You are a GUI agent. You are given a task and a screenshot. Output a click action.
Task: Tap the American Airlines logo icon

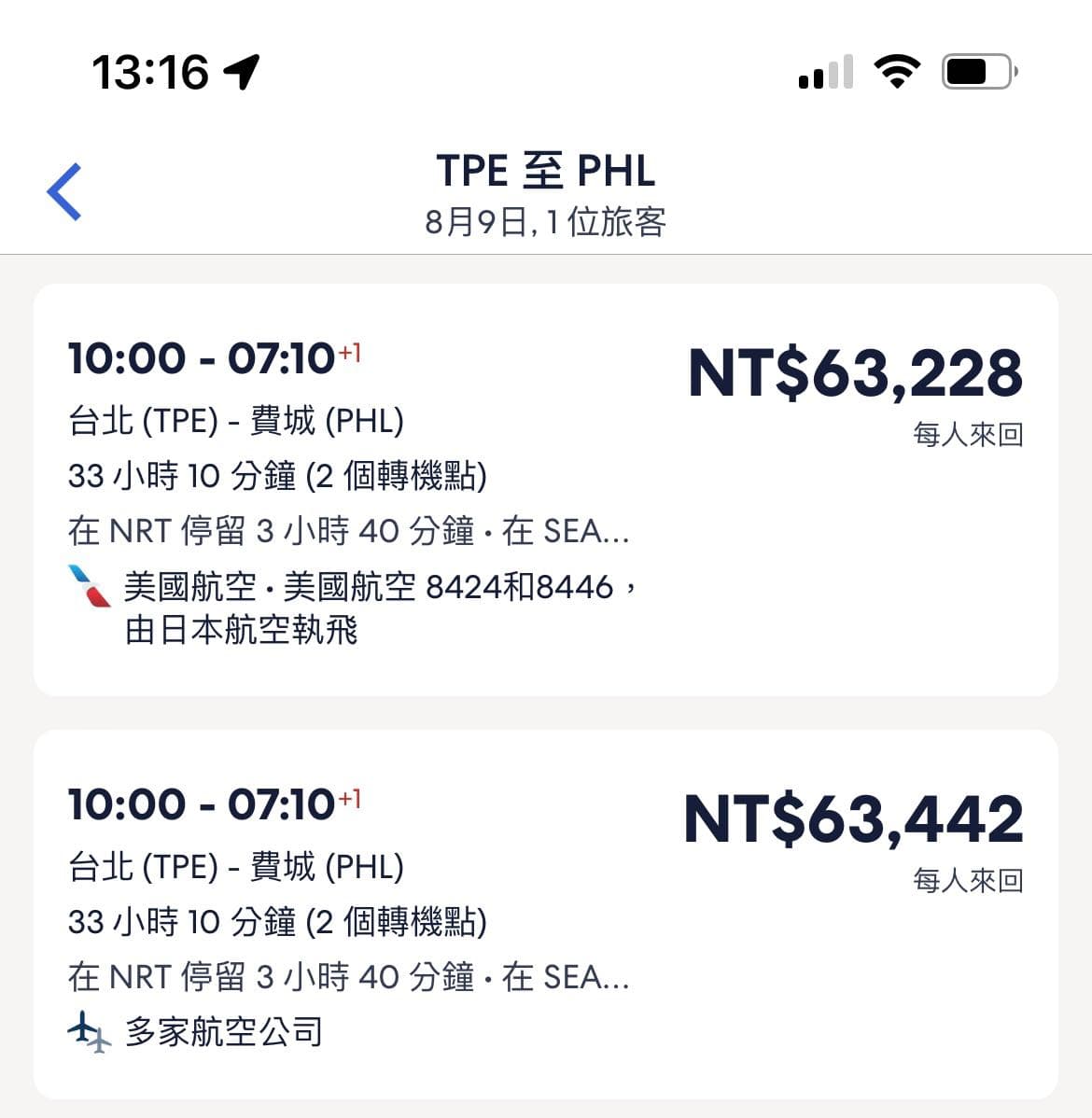click(x=90, y=587)
